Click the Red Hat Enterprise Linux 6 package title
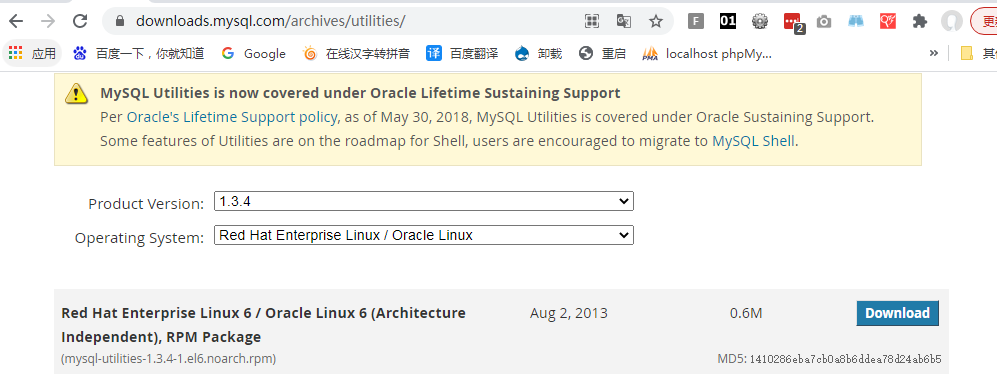 tap(263, 325)
